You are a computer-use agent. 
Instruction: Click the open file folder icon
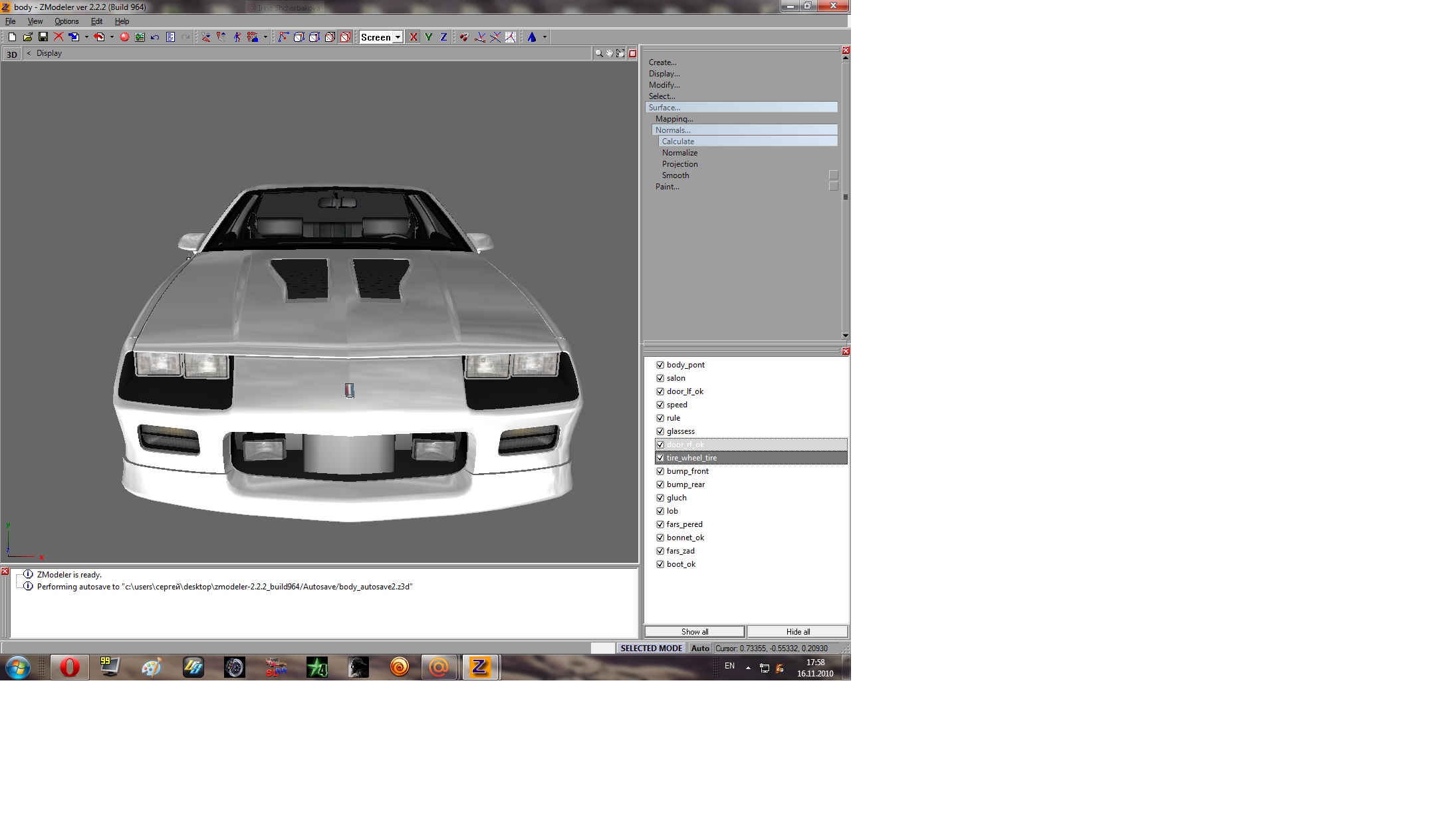click(27, 37)
